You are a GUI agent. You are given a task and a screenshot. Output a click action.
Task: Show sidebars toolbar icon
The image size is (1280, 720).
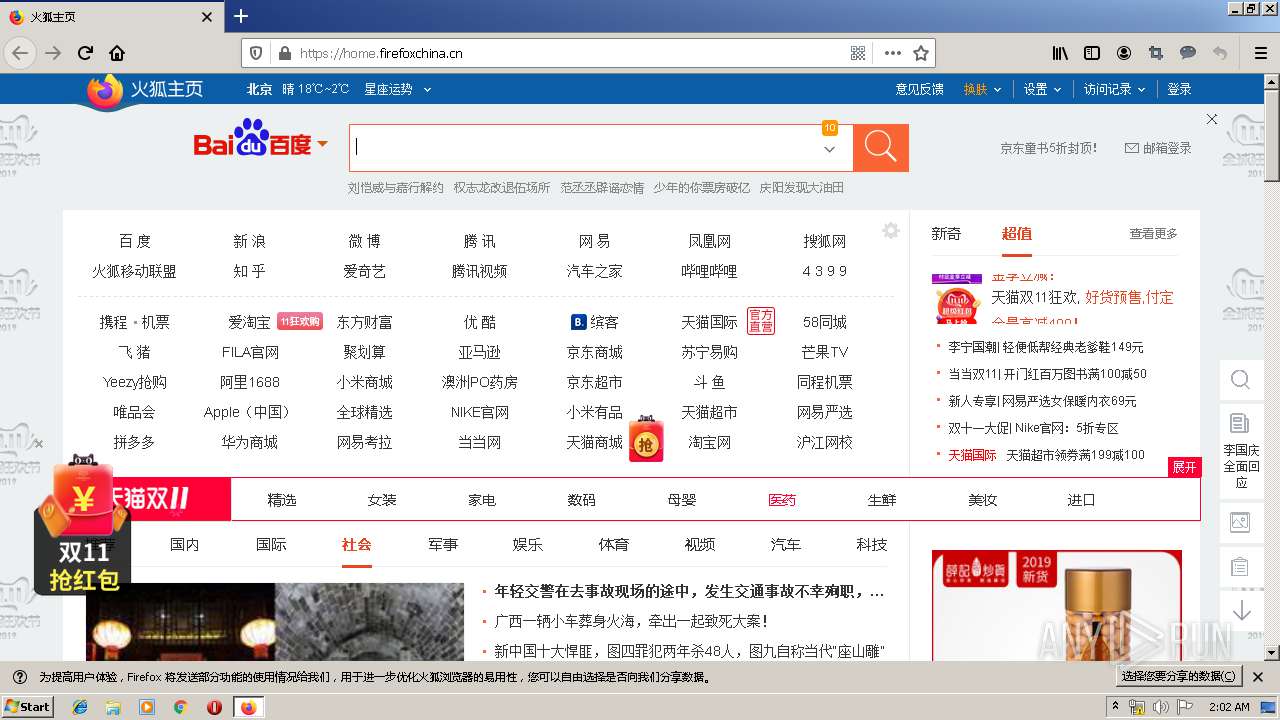pyautogui.click(x=1092, y=53)
